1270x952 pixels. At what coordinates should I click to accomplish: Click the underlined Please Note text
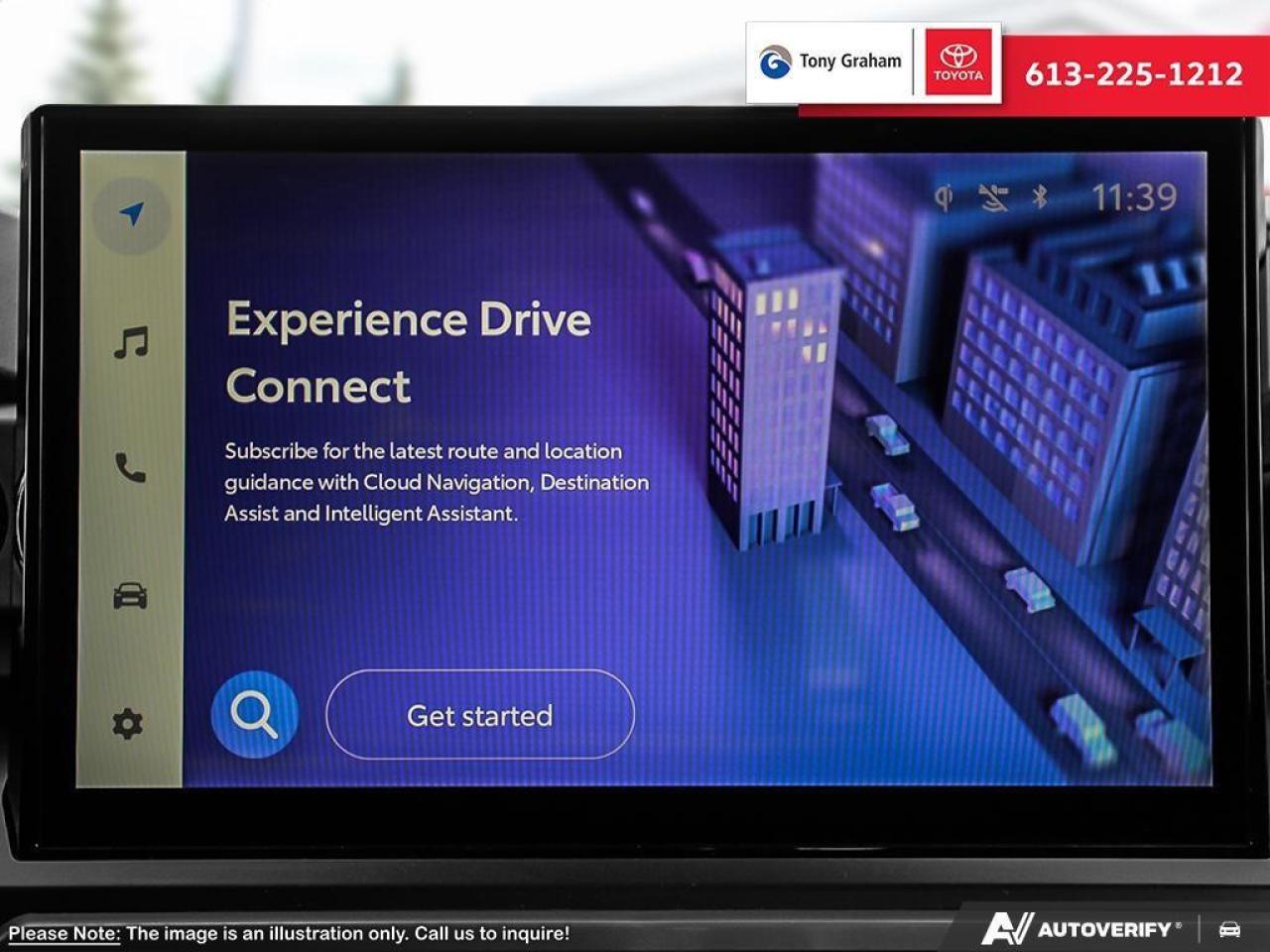click(x=63, y=933)
